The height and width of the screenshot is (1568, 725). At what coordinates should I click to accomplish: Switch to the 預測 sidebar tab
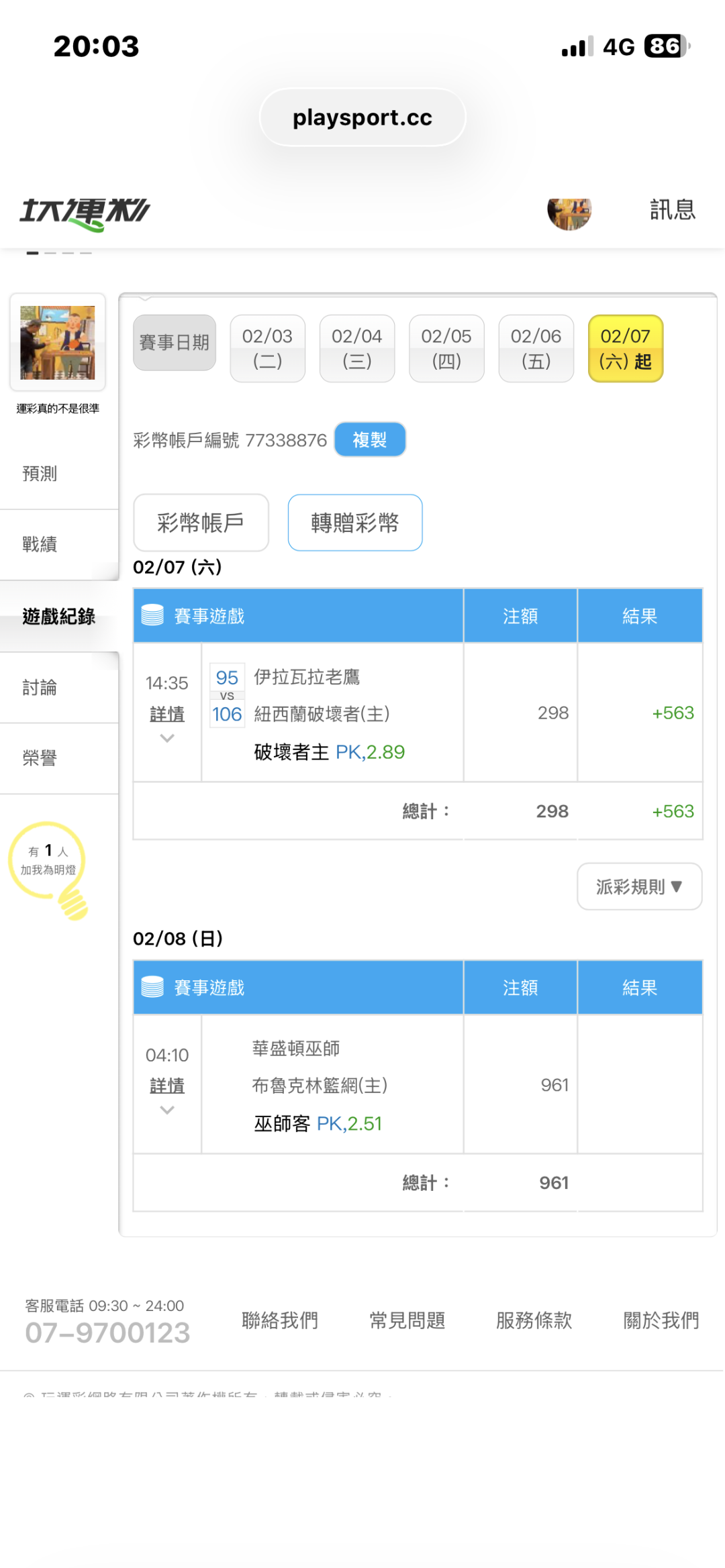click(40, 474)
